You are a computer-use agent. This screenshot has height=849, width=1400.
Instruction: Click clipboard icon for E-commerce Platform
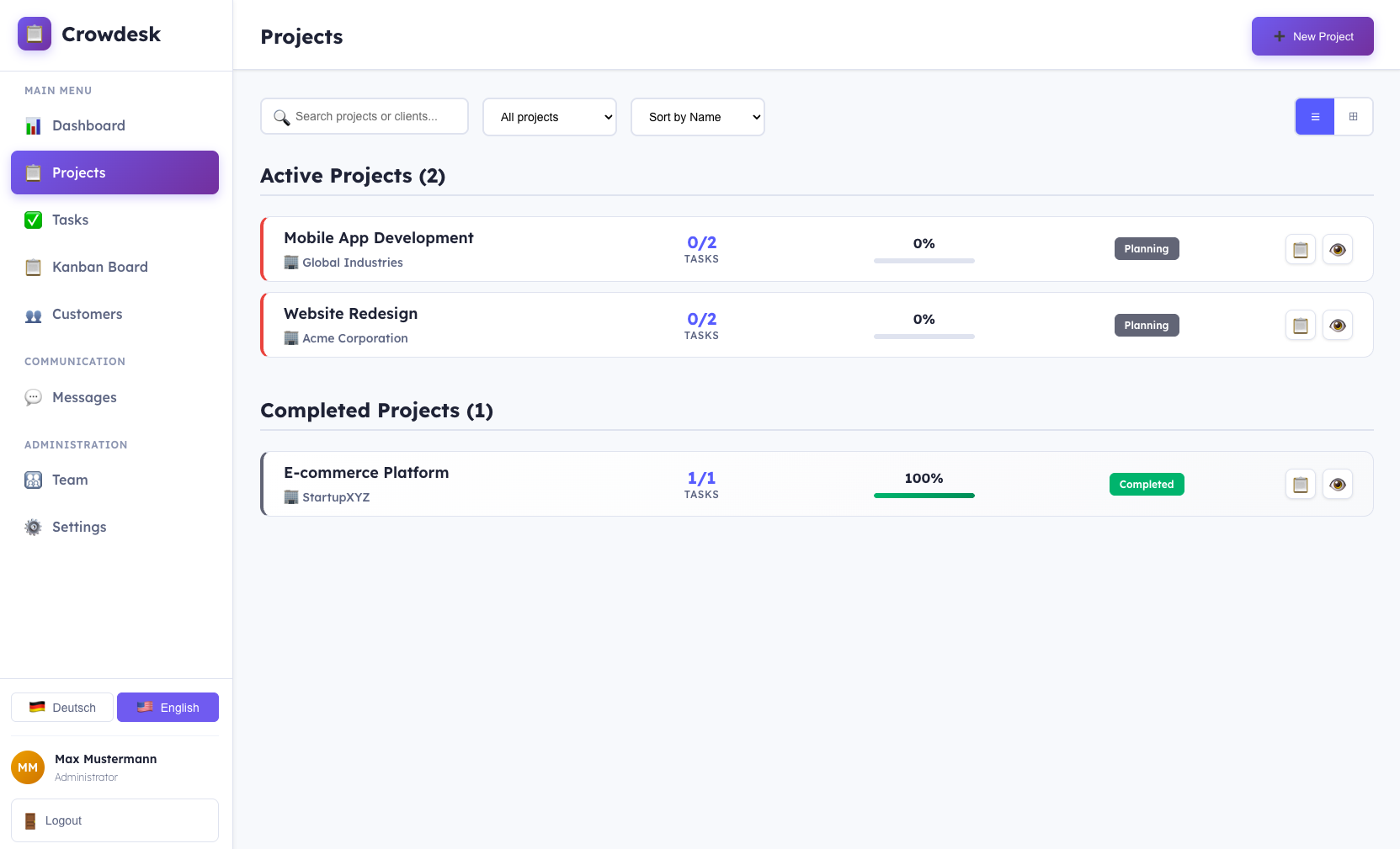(1301, 484)
